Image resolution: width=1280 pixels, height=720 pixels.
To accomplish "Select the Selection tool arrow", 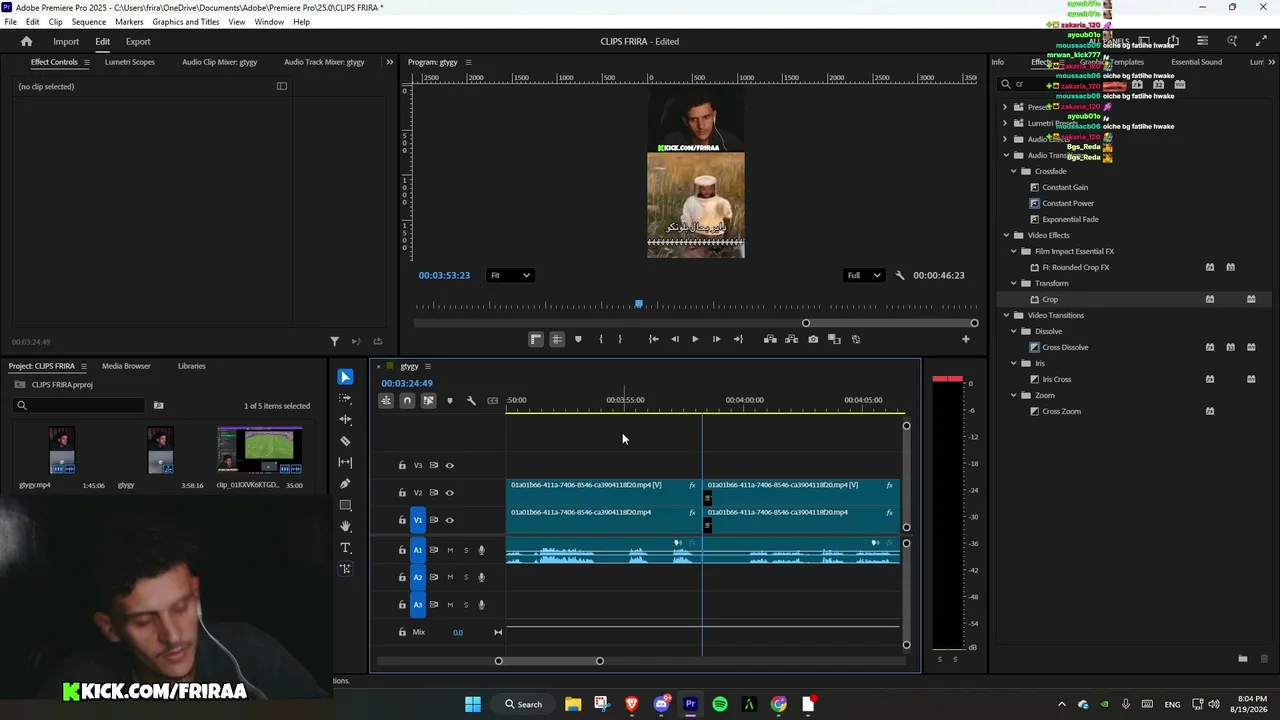I will (345, 377).
